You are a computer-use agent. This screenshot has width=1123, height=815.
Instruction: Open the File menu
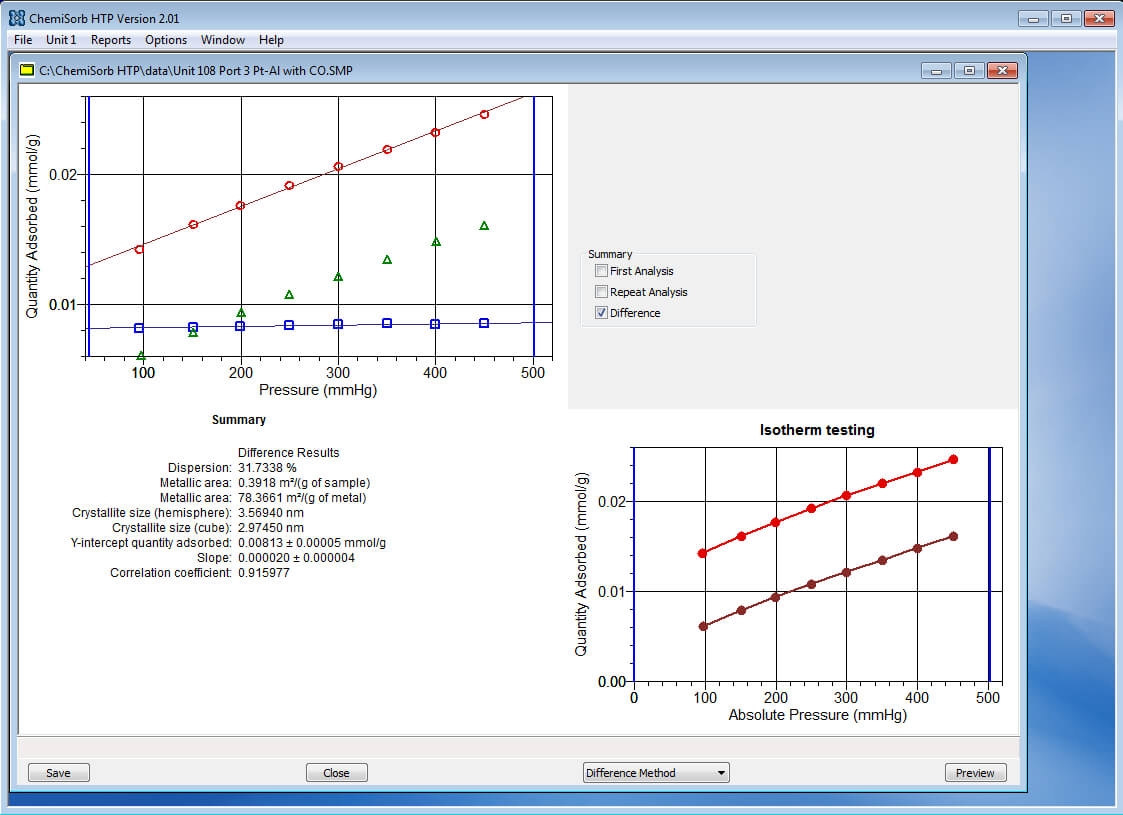[23, 40]
